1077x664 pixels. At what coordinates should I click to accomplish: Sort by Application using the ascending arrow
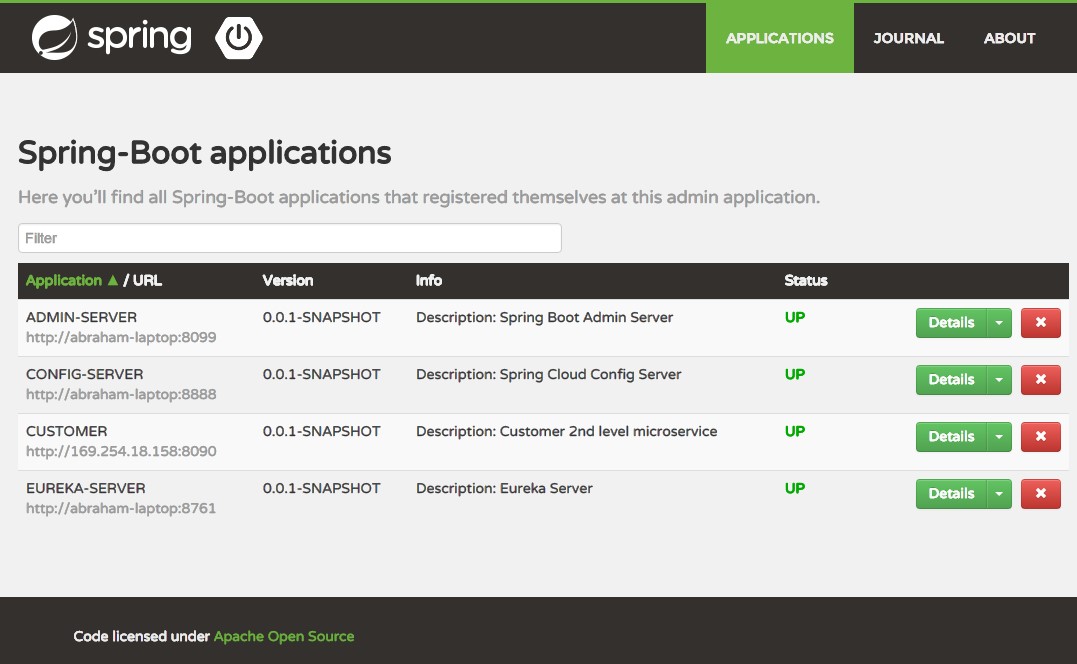point(113,280)
